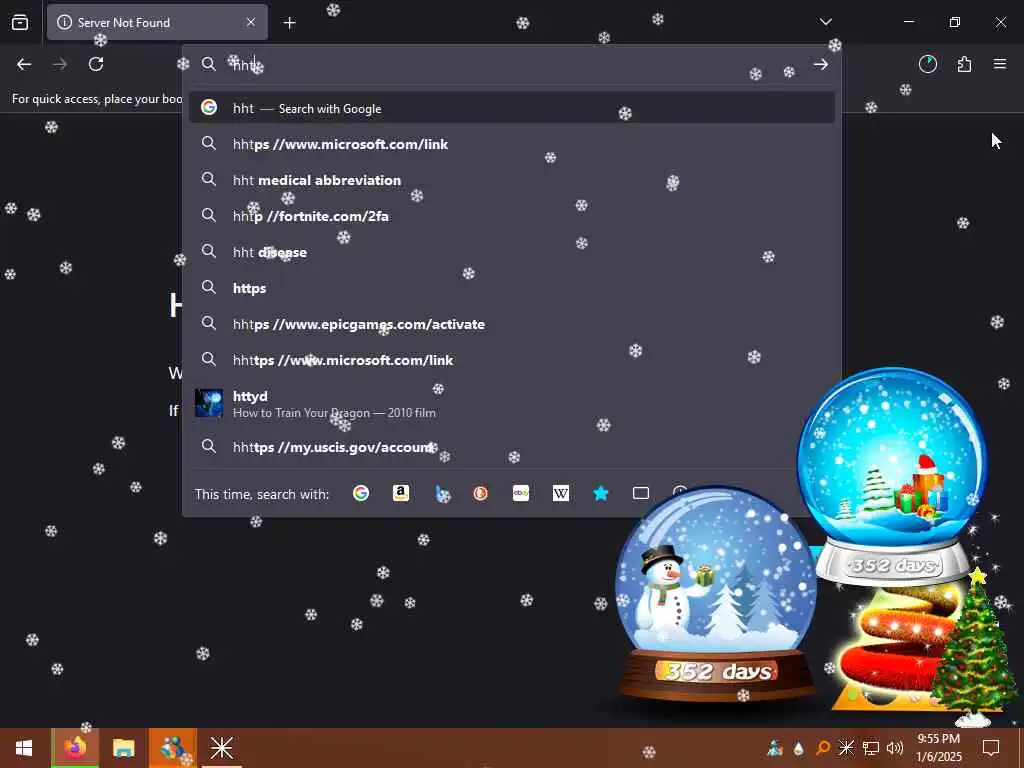Choose 'hht — Search with Google' suggestion
This screenshot has width=1024, height=768.
tap(511, 108)
